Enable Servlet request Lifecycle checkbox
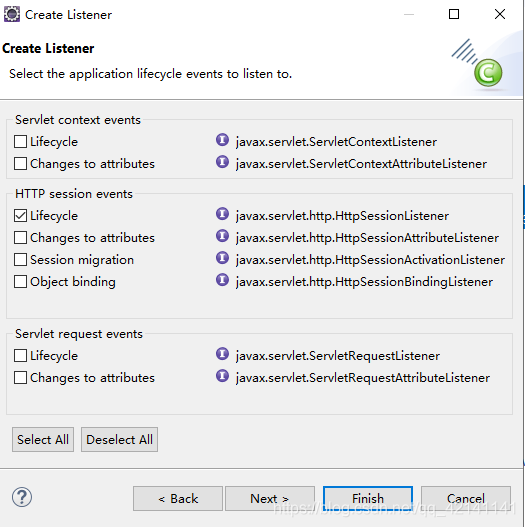This screenshot has width=525, height=527. 21,356
